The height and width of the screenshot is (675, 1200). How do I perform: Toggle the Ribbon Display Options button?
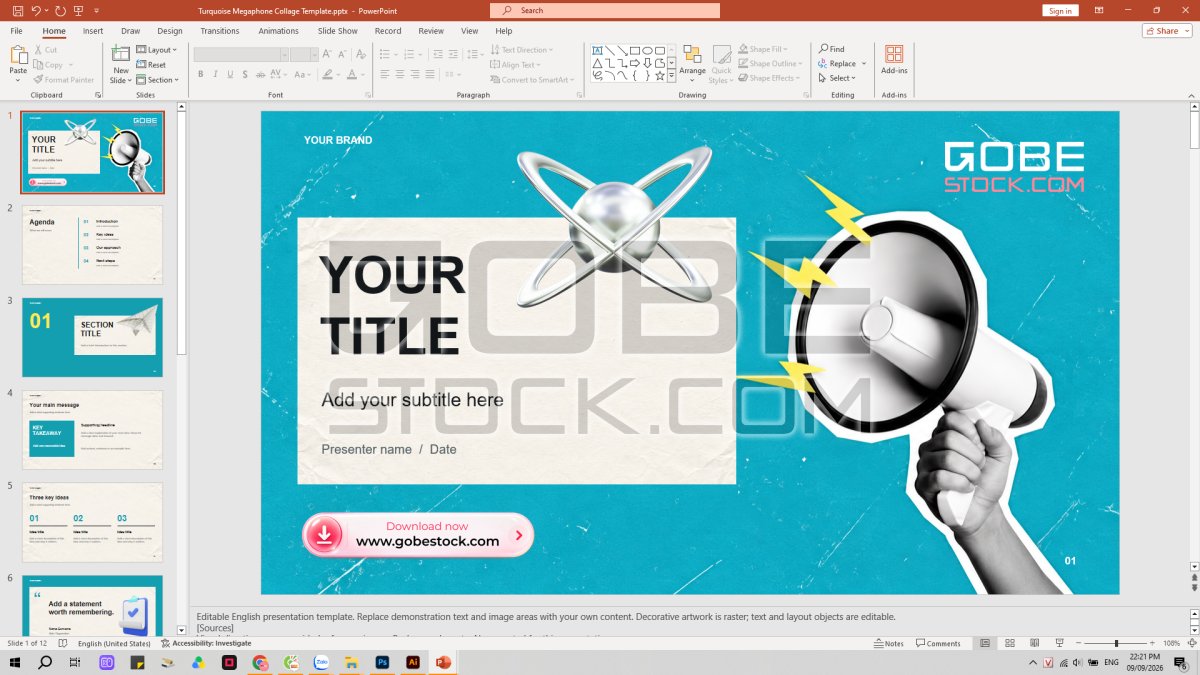pos(1099,10)
